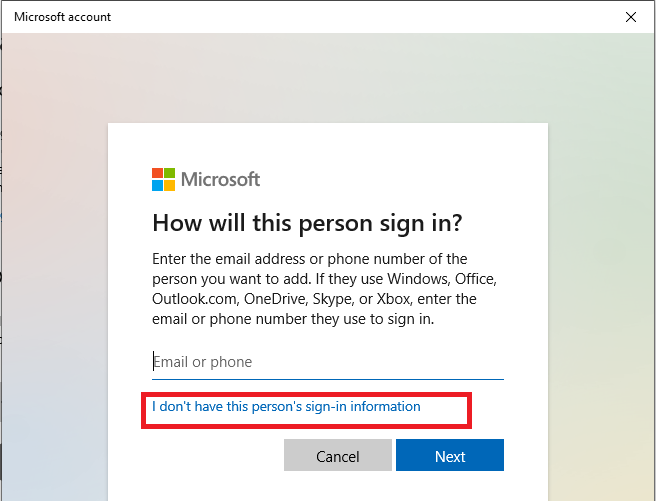The width and height of the screenshot is (656, 501).
Task: Click the yellow square of the Microsoft logo
Action: [169, 185]
